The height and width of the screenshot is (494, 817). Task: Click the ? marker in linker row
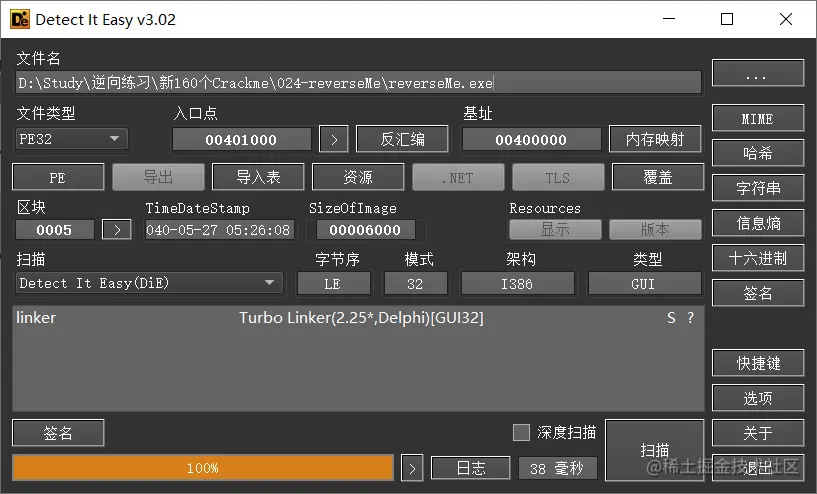click(x=690, y=318)
